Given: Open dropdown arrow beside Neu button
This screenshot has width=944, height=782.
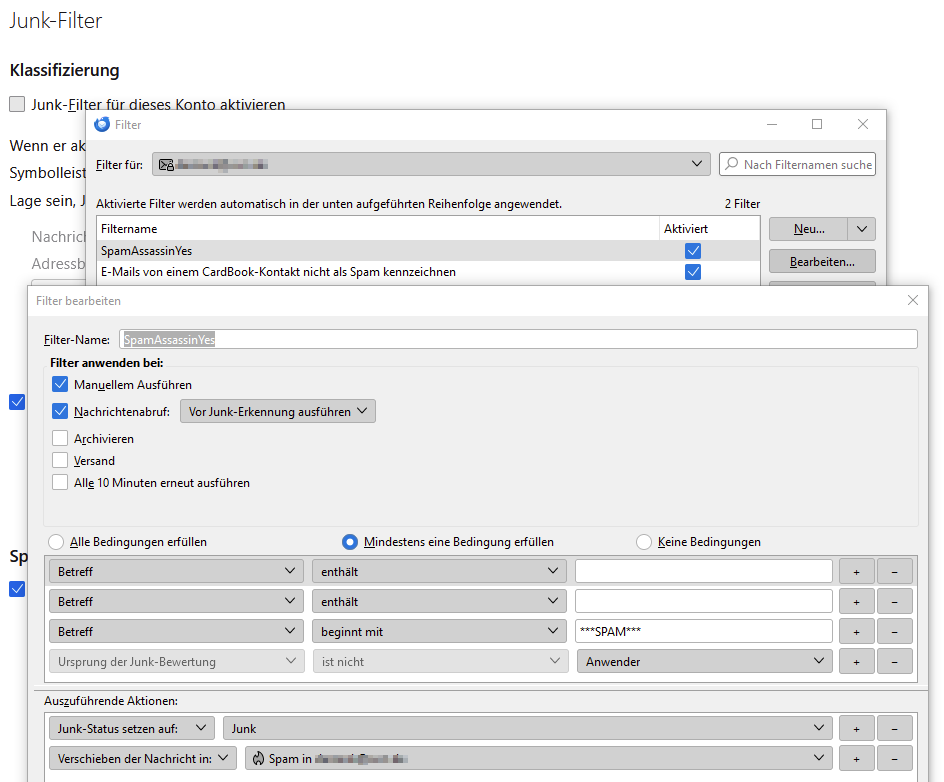Looking at the screenshot, I should [x=862, y=229].
